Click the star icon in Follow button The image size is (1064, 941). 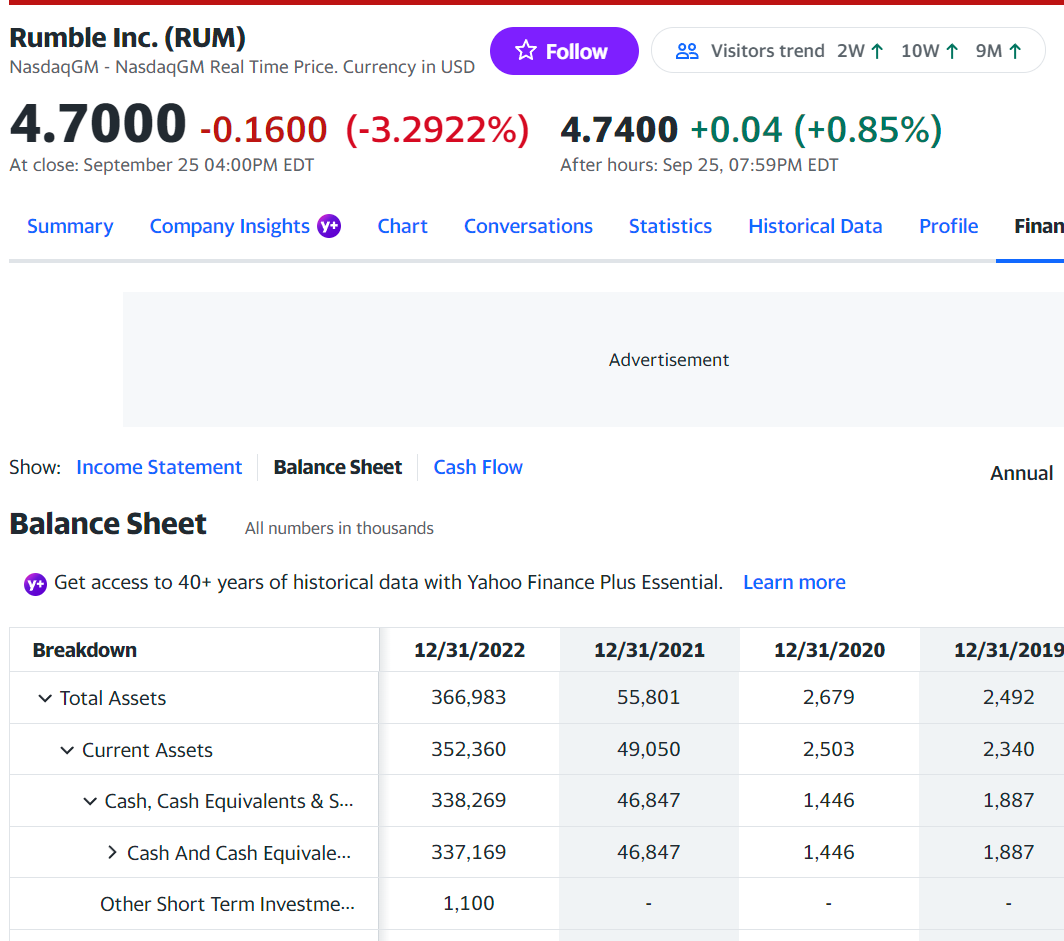pyautogui.click(x=526, y=51)
